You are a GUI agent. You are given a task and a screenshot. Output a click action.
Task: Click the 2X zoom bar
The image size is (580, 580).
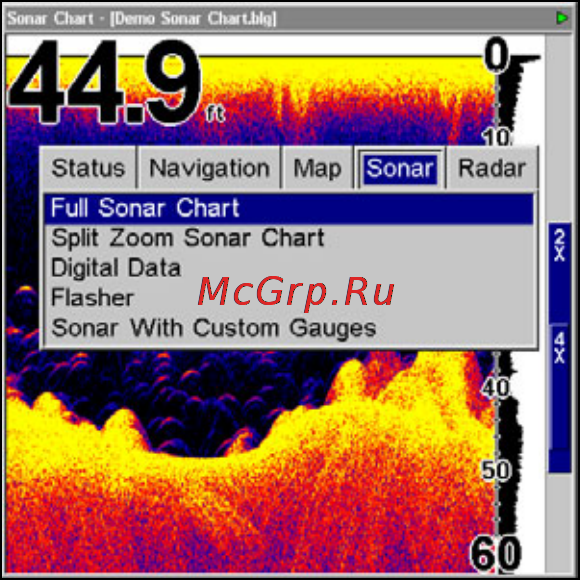[x=560, y=273]
